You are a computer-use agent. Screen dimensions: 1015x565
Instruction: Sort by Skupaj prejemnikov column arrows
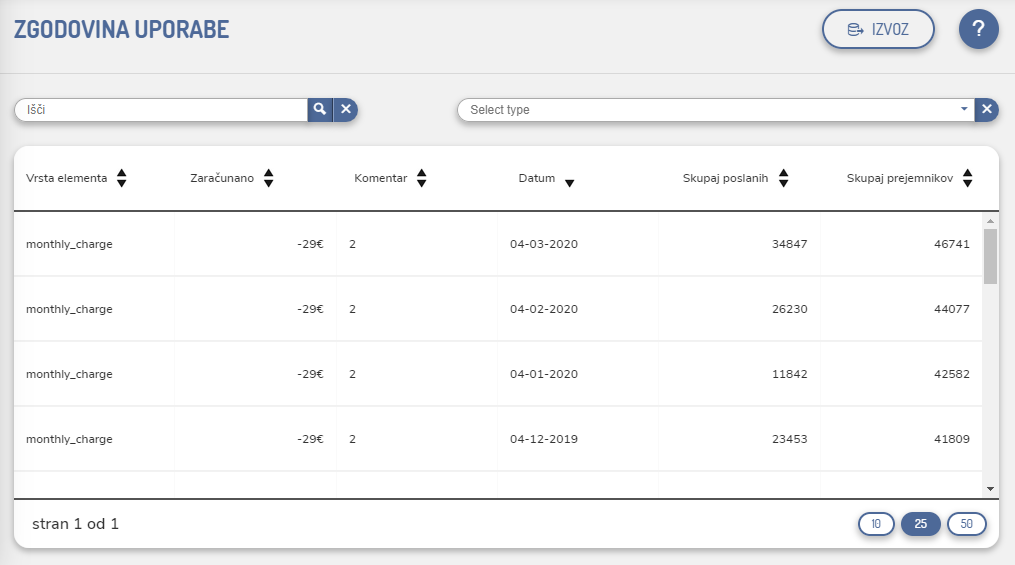pyautogui.click(x=967, y=178)
